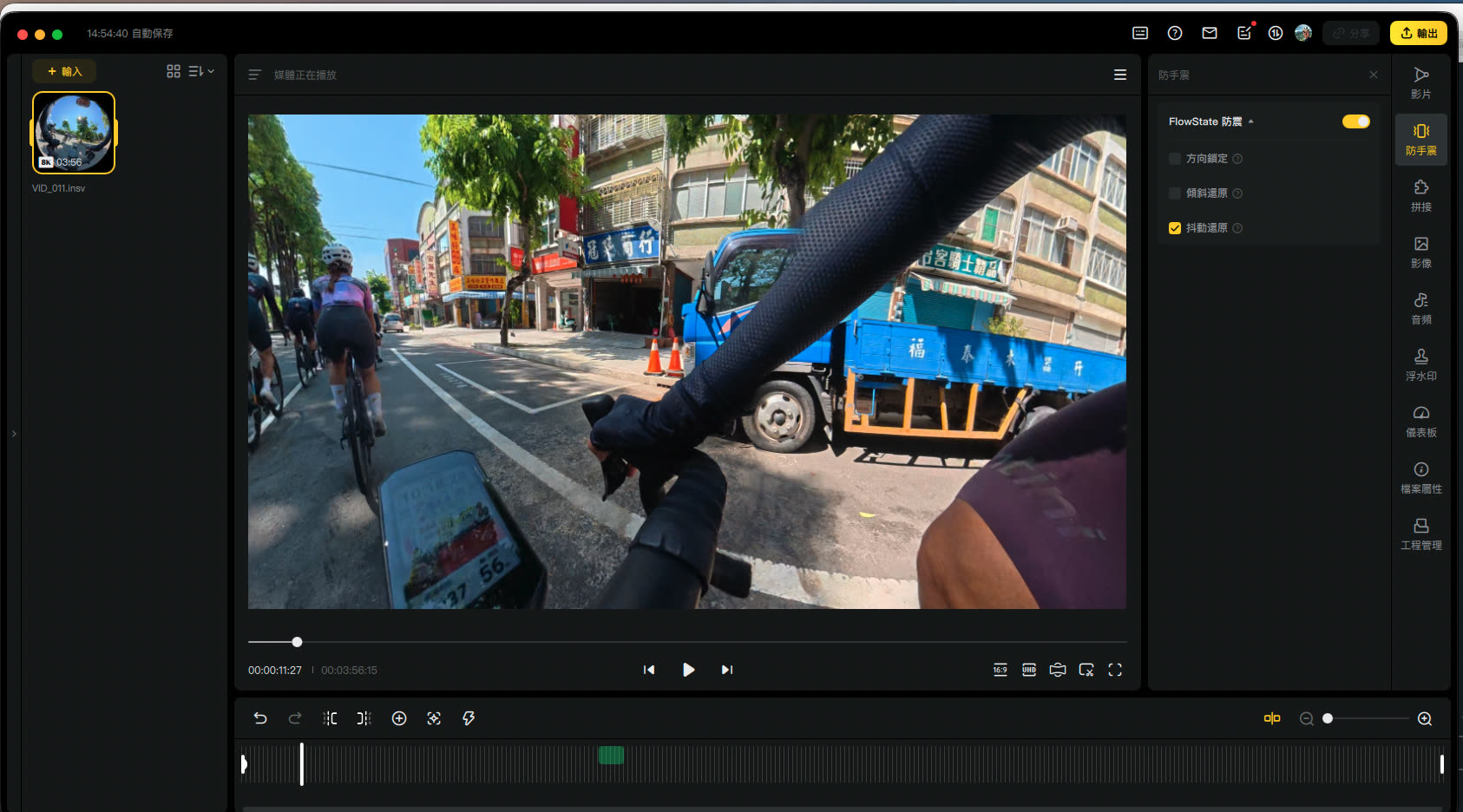1463x812 pixels.
Task: Enable the 方向鎖定 checkbox
Action: 1175,159
